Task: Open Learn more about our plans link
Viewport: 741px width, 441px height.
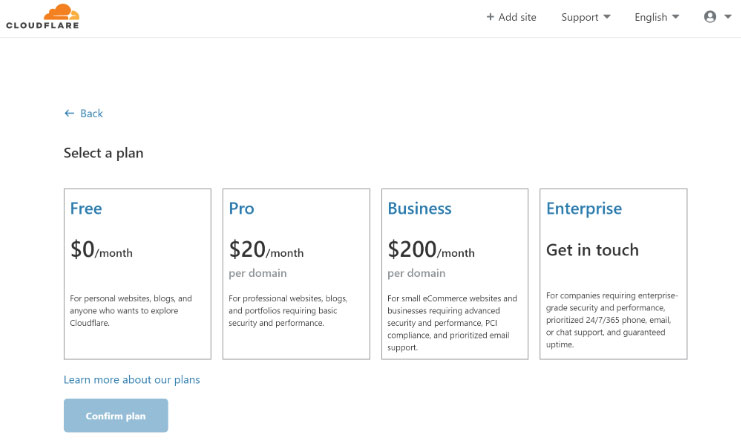Action: pos(132,380)
